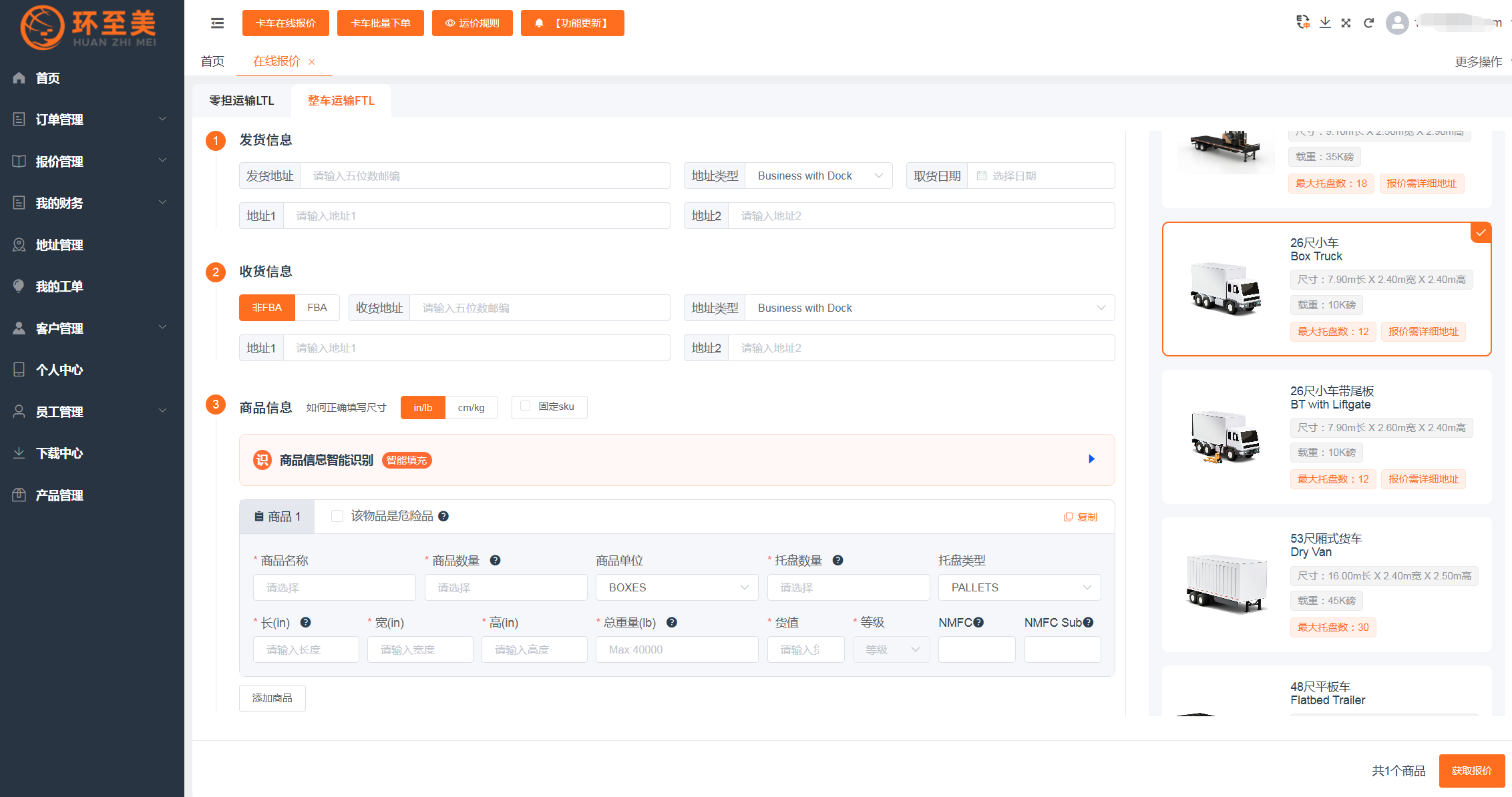Click the 取货日期 date field
Viewport: 1512px width, 797px height.
point(1041,176)
